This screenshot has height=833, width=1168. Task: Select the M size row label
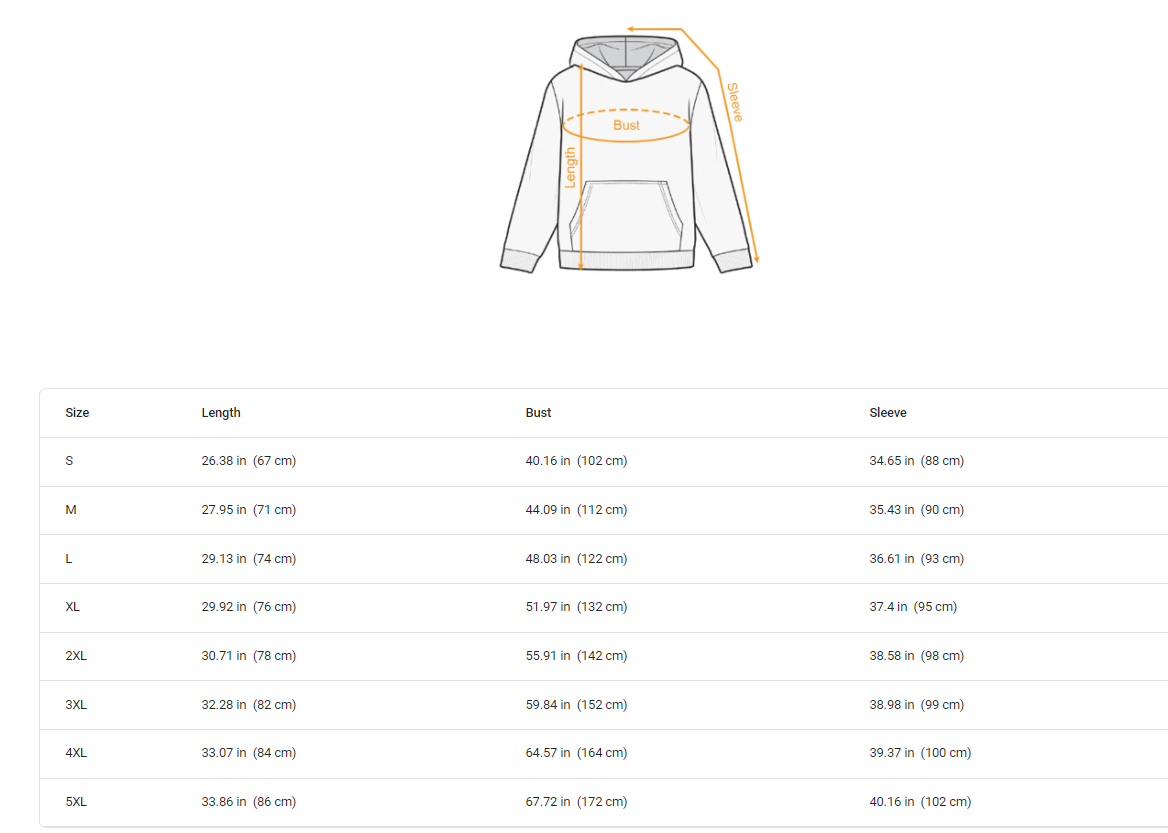click(71, 510)
